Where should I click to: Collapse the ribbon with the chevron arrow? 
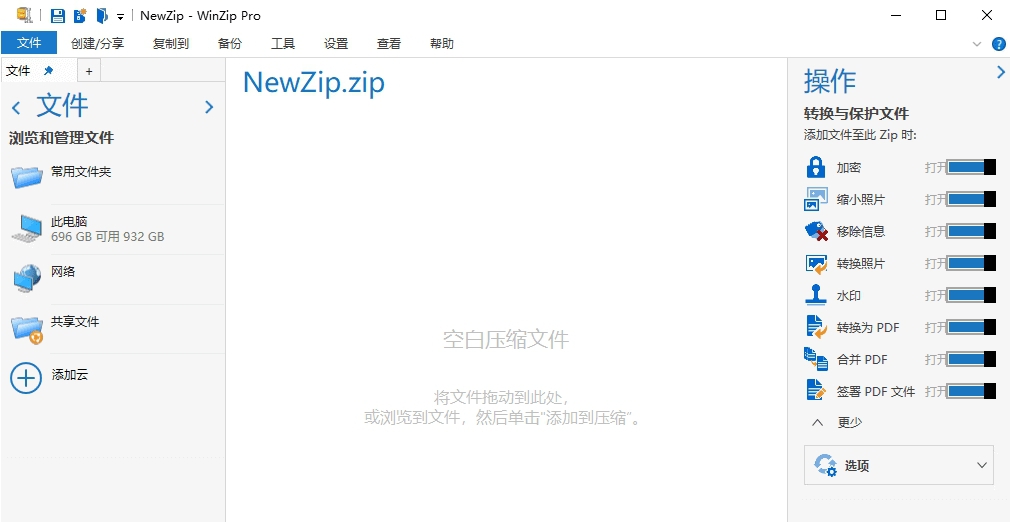977,44
